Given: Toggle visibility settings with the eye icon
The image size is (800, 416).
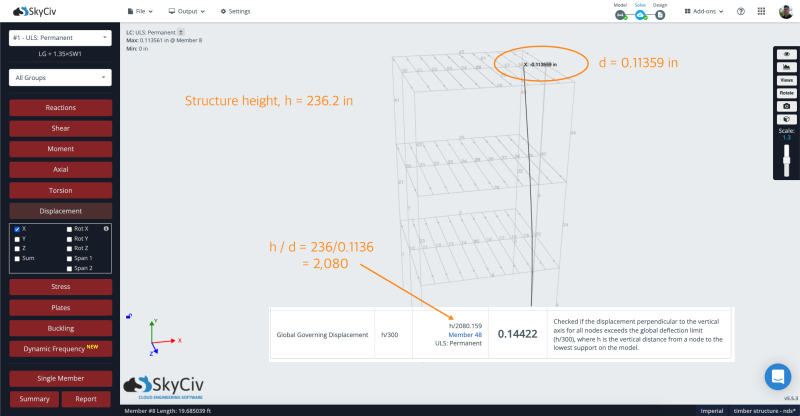Looking at the screenshot, I should tap(786, 54).
